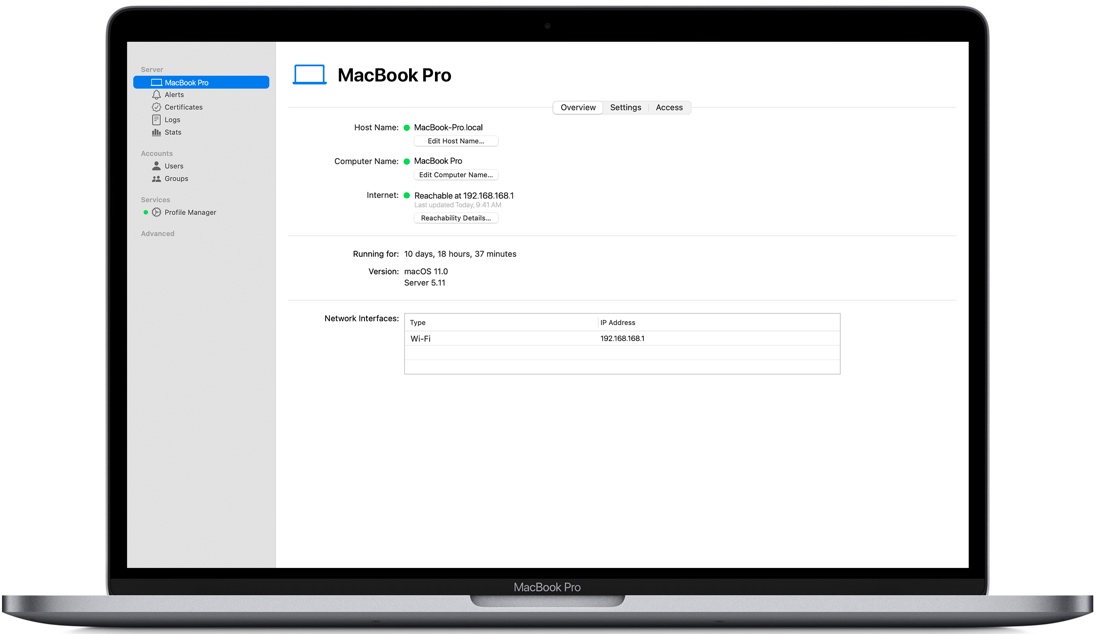
Task: Open Reachability Details
Action: pos(456,217)
